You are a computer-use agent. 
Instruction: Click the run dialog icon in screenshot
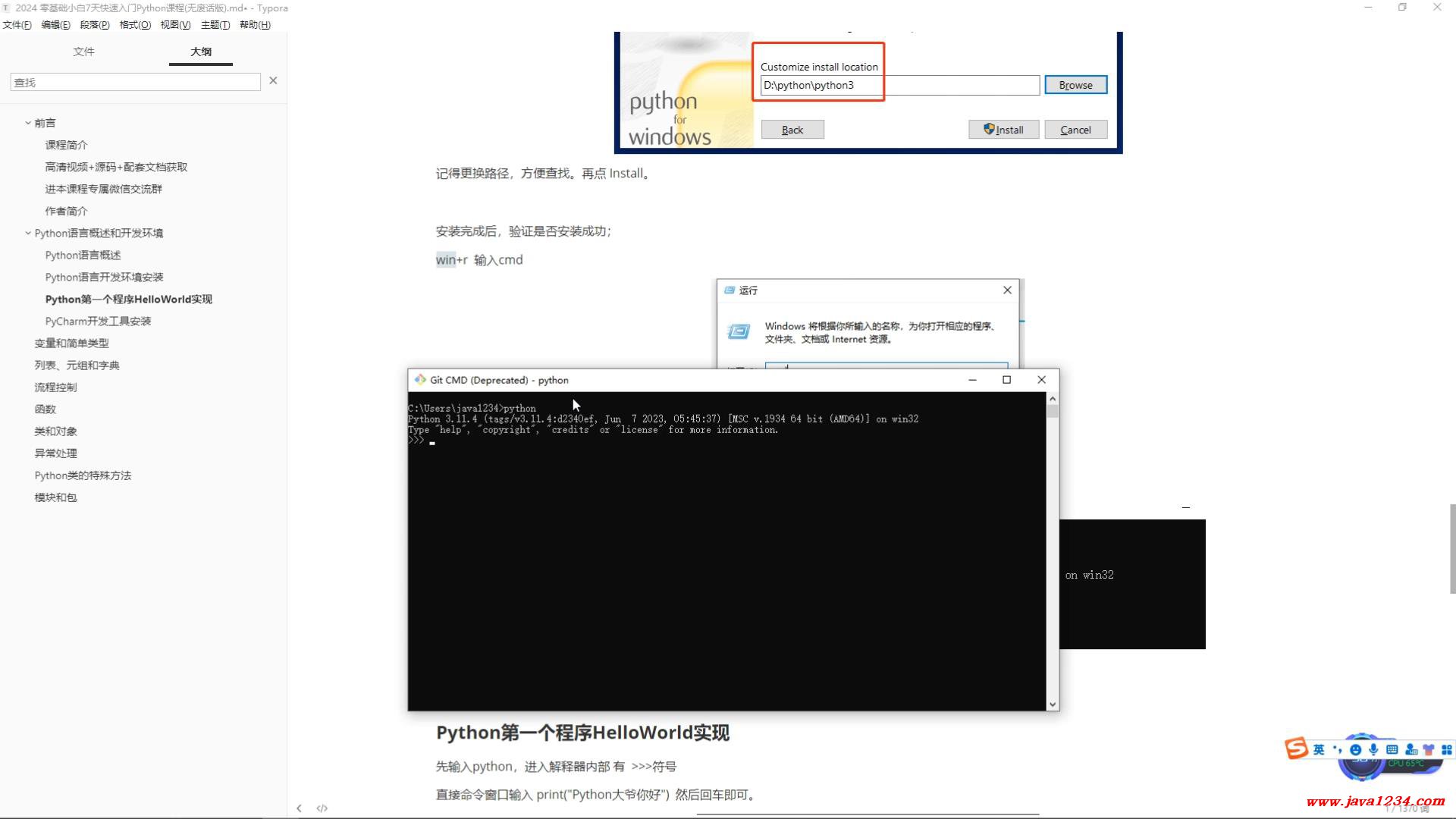pyautogui.click(x=739, y=331)
